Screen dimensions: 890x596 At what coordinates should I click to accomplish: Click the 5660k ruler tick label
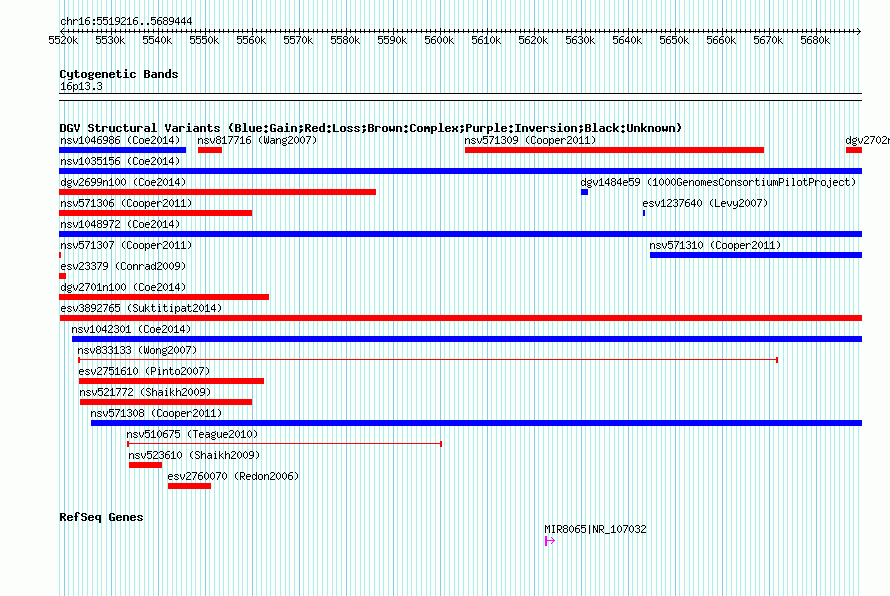[x=721, y=40]
